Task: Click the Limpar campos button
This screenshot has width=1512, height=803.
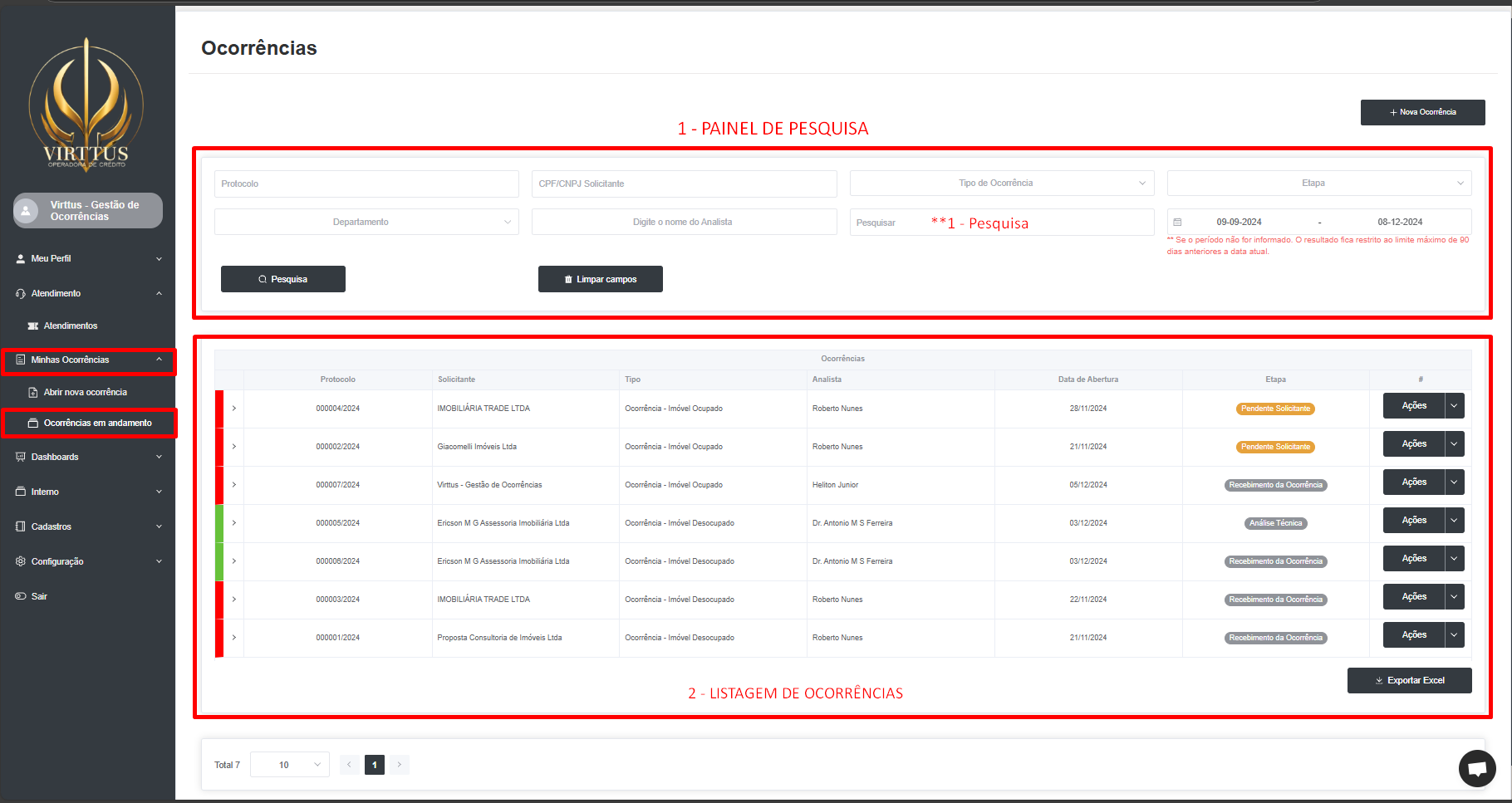Action: (600, 279)
